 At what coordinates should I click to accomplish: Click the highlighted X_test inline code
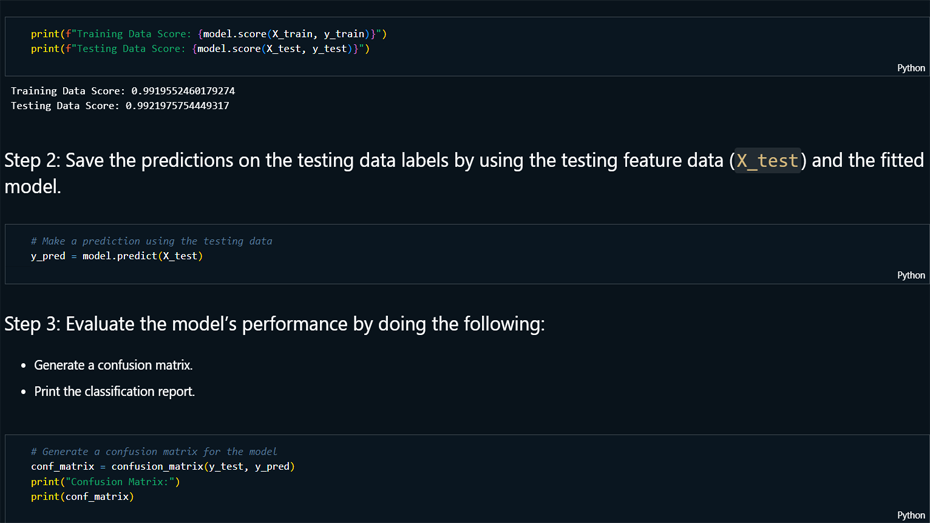point(767,161)
